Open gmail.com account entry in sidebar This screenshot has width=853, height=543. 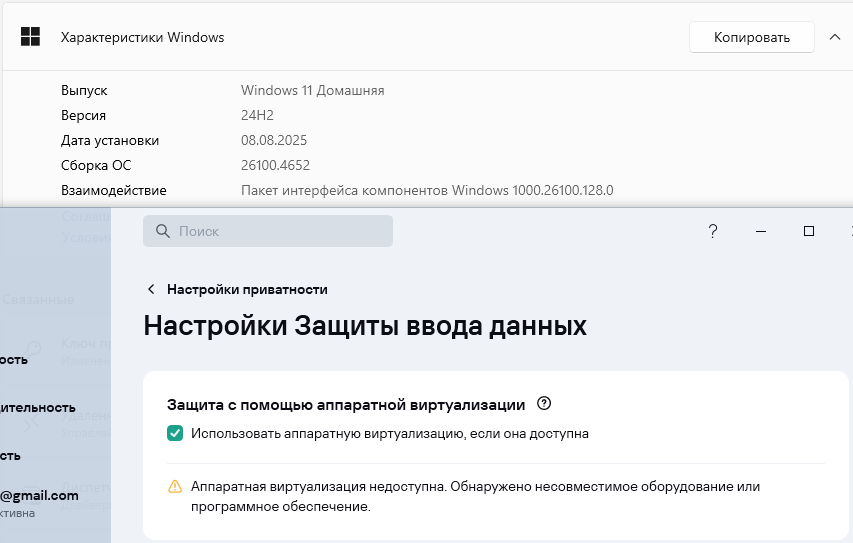[x=39, y=495]
